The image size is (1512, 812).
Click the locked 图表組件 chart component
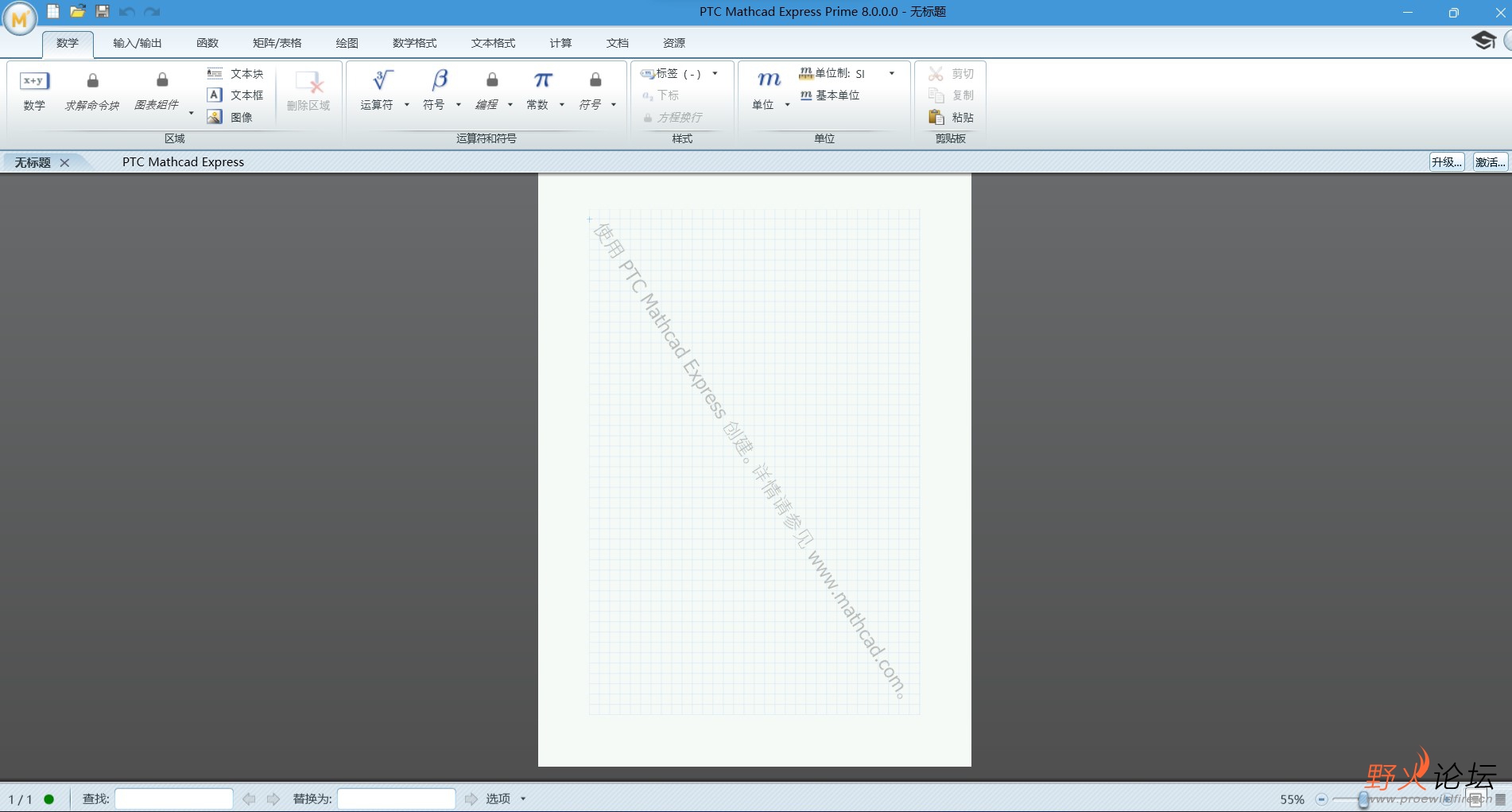pos(157,91)
